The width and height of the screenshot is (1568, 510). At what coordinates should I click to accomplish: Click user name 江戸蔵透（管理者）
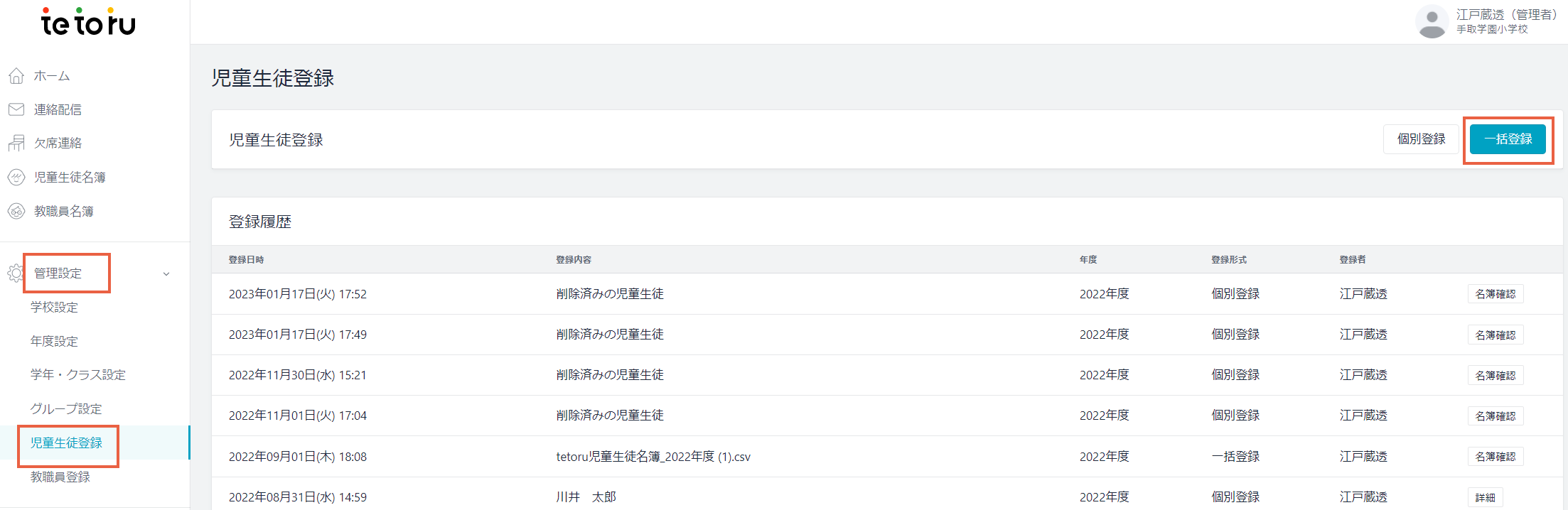point(1506,14)
